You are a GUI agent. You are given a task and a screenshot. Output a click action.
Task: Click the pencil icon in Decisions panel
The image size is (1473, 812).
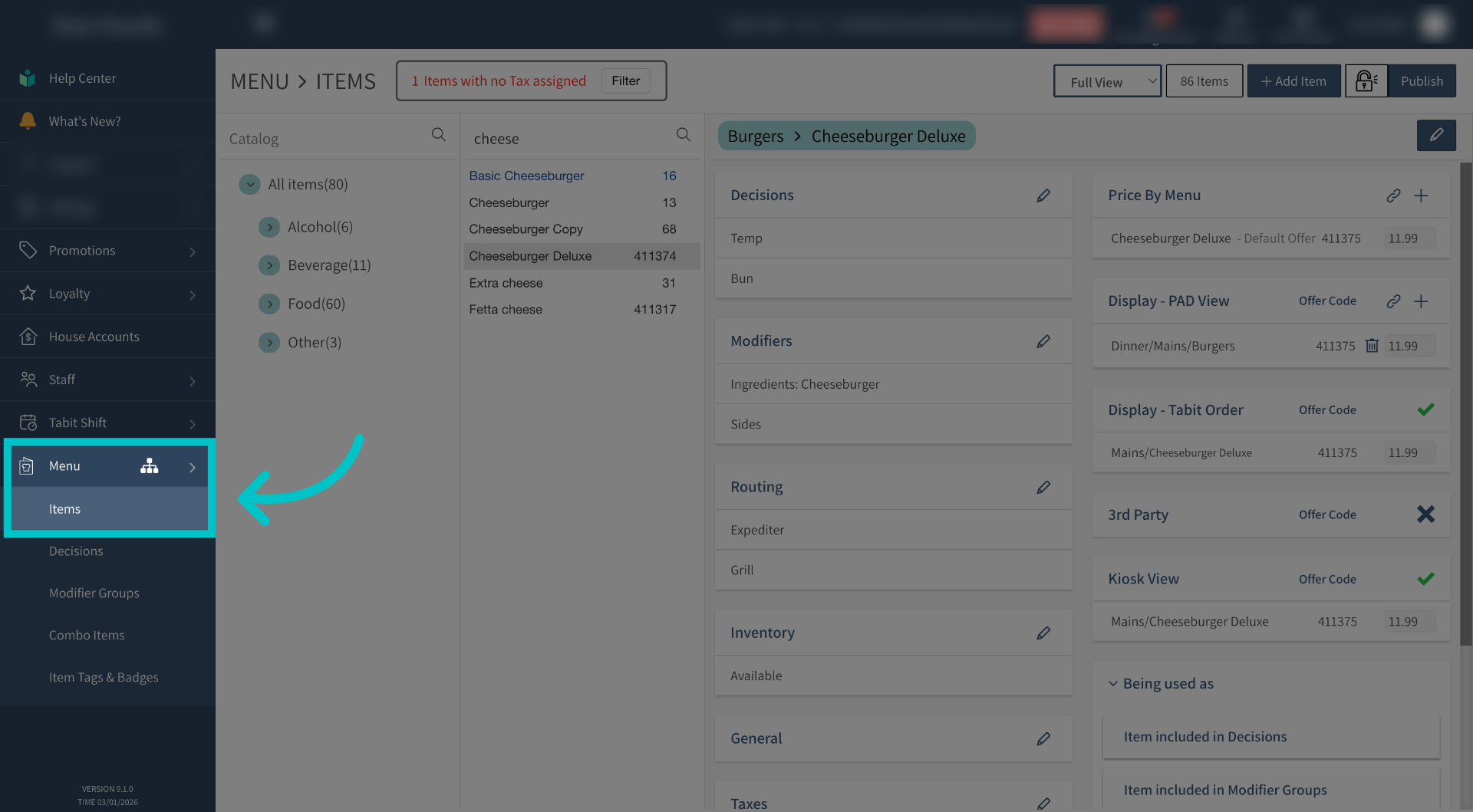point(1043,196)
